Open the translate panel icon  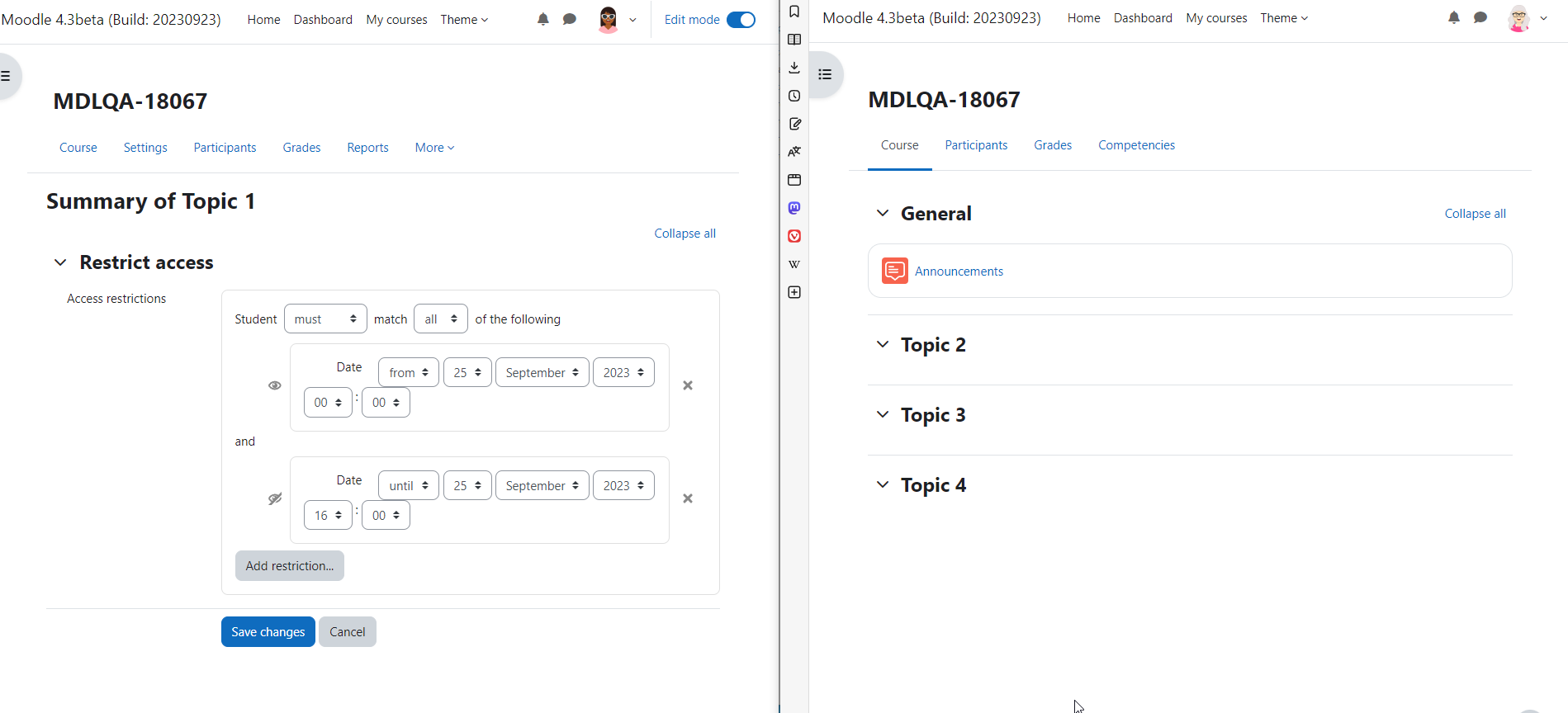coord(794,152)
